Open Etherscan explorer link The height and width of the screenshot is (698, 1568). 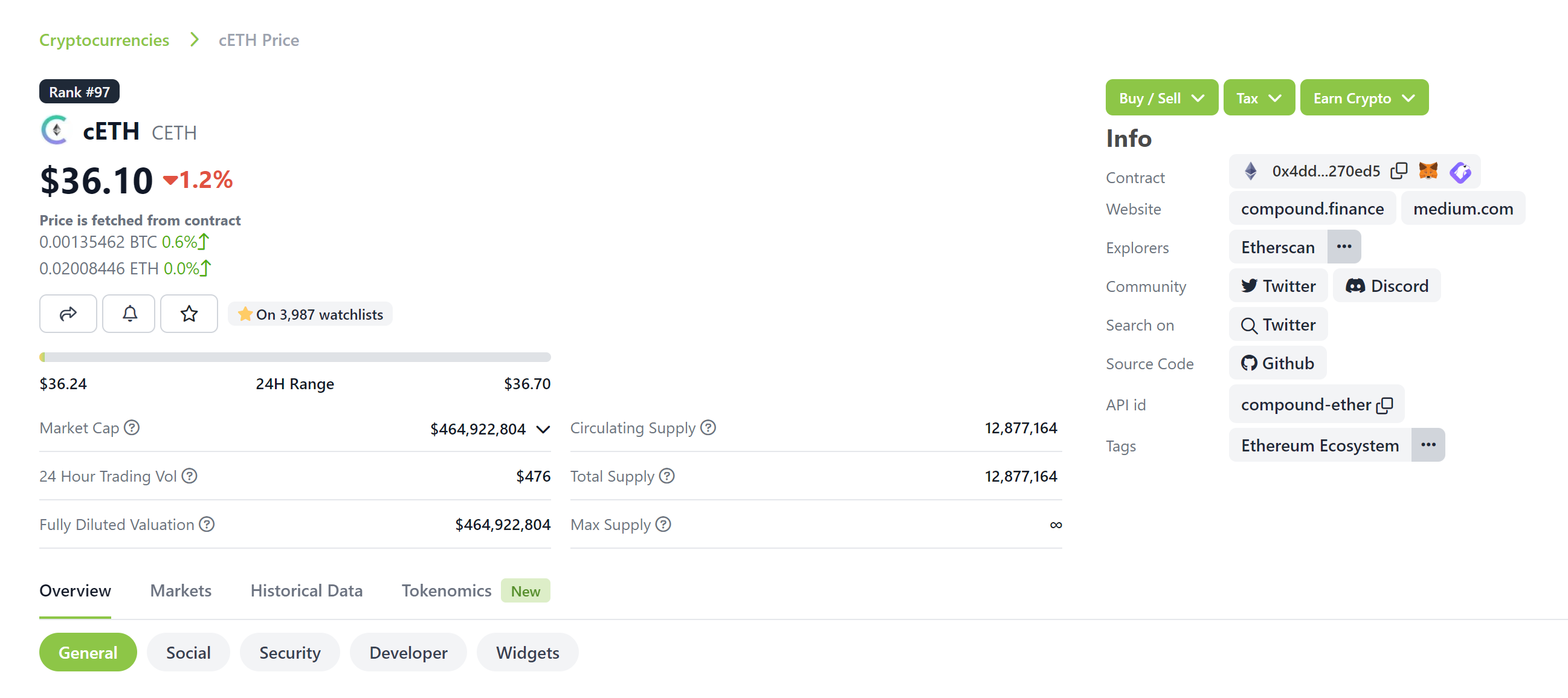pos(1278,247)
